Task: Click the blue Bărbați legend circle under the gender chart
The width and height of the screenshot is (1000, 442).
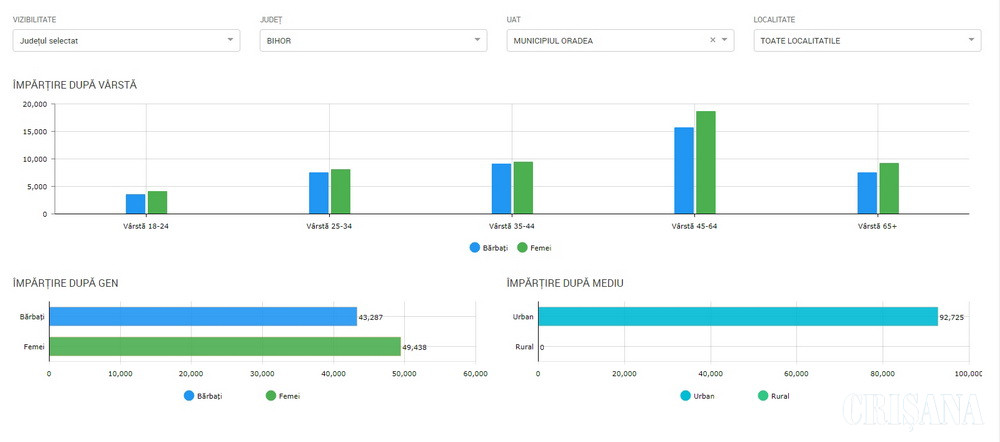Action: pos(190,396)
